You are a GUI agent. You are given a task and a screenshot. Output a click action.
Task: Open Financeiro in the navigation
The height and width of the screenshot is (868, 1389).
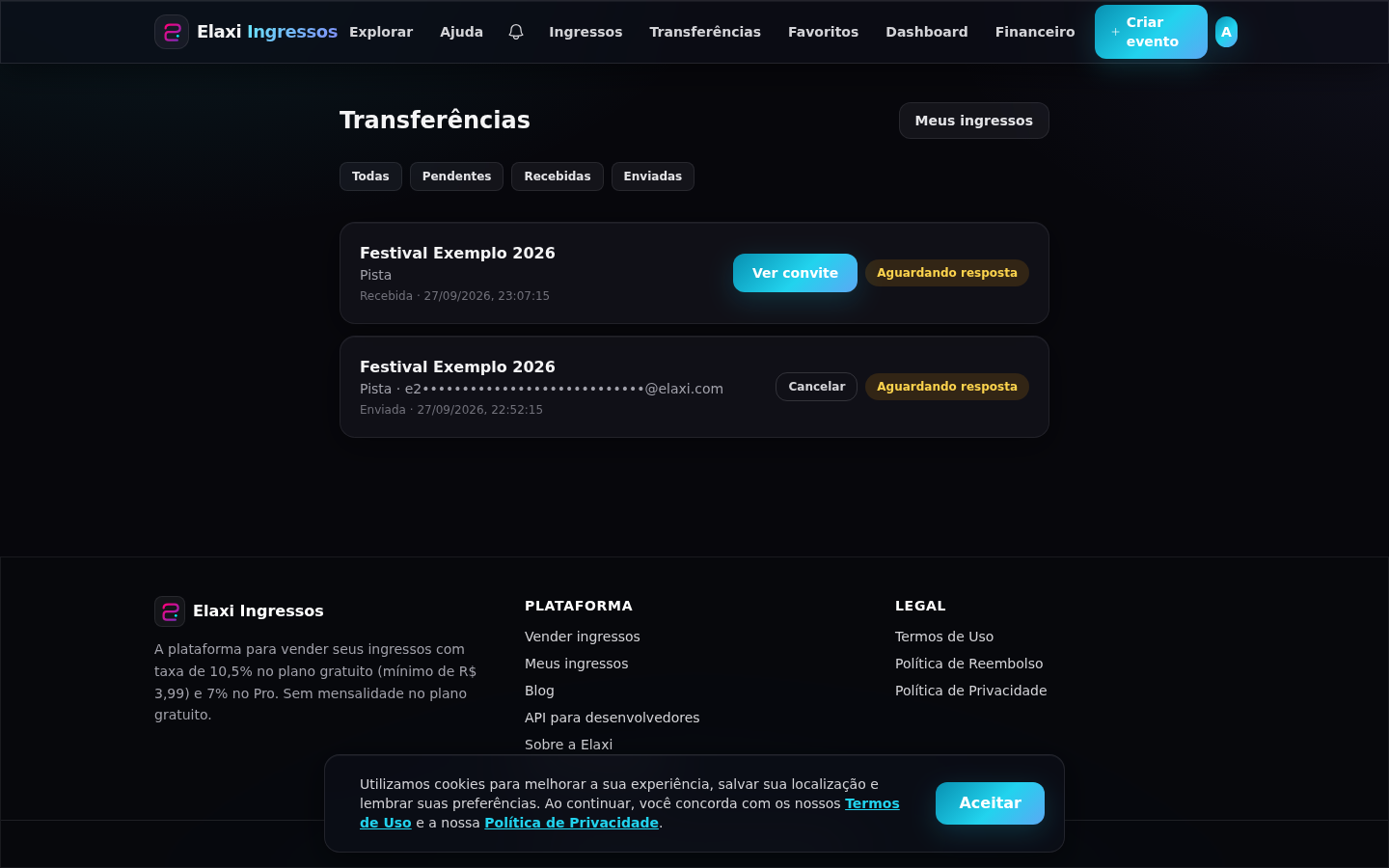[x=1035, y=32]
